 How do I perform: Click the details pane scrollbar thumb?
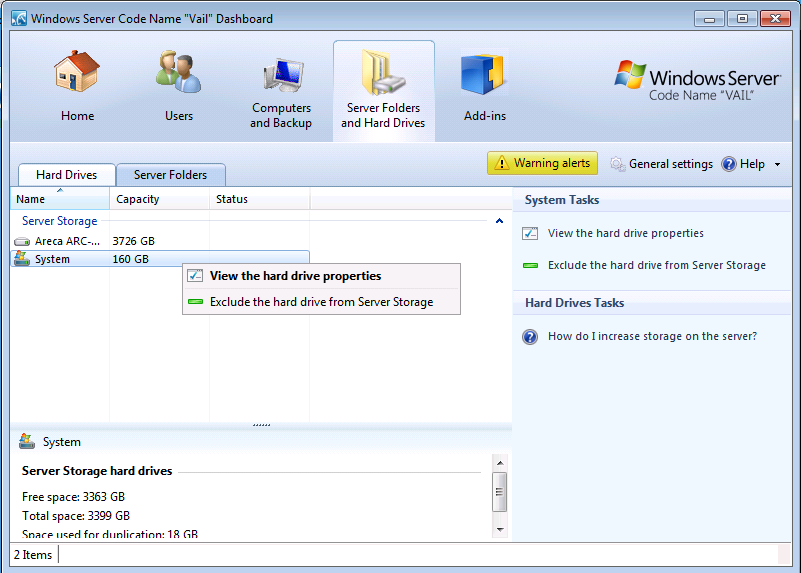point(500,492)
